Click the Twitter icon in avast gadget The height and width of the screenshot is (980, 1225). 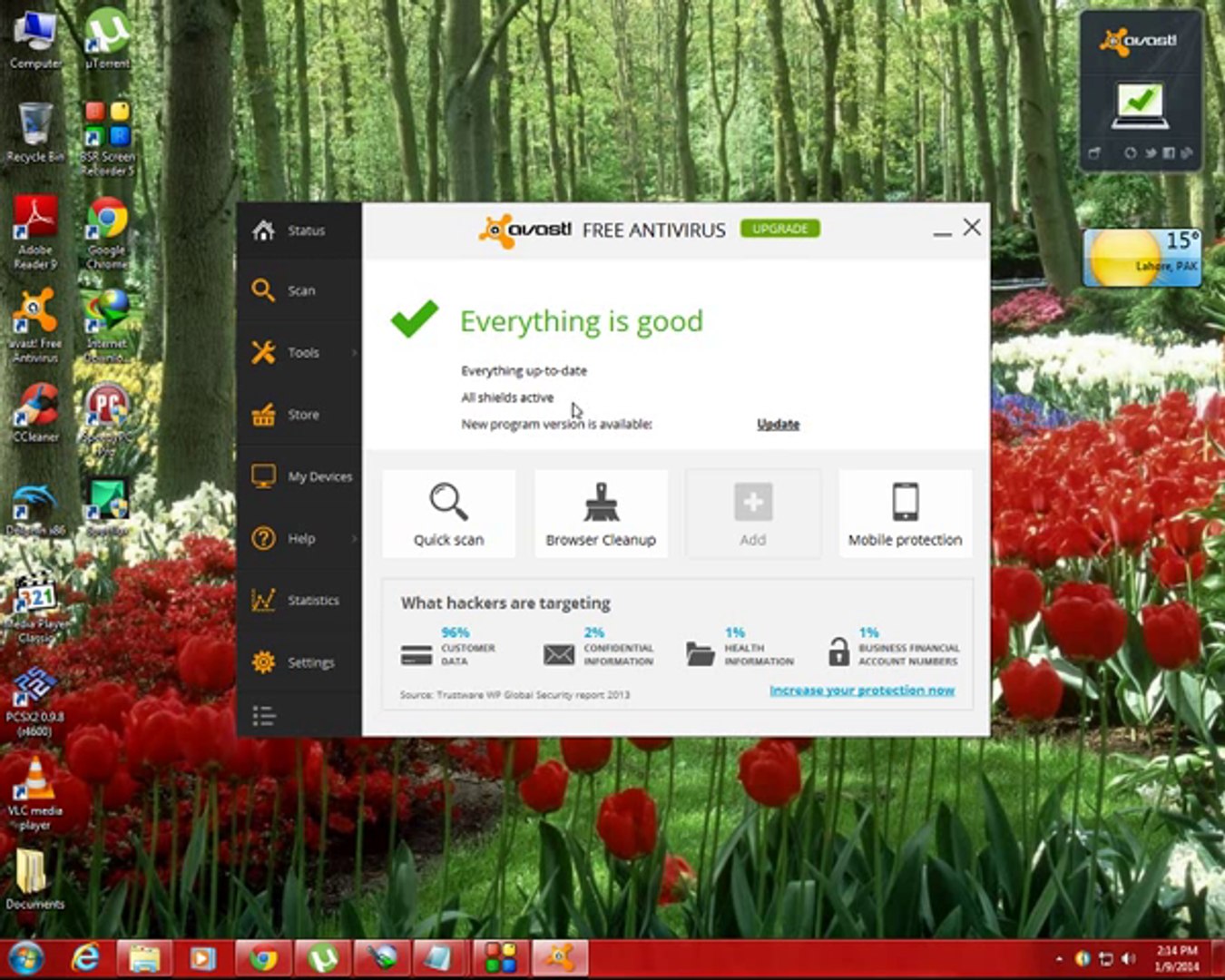[x=1151, y=153]
